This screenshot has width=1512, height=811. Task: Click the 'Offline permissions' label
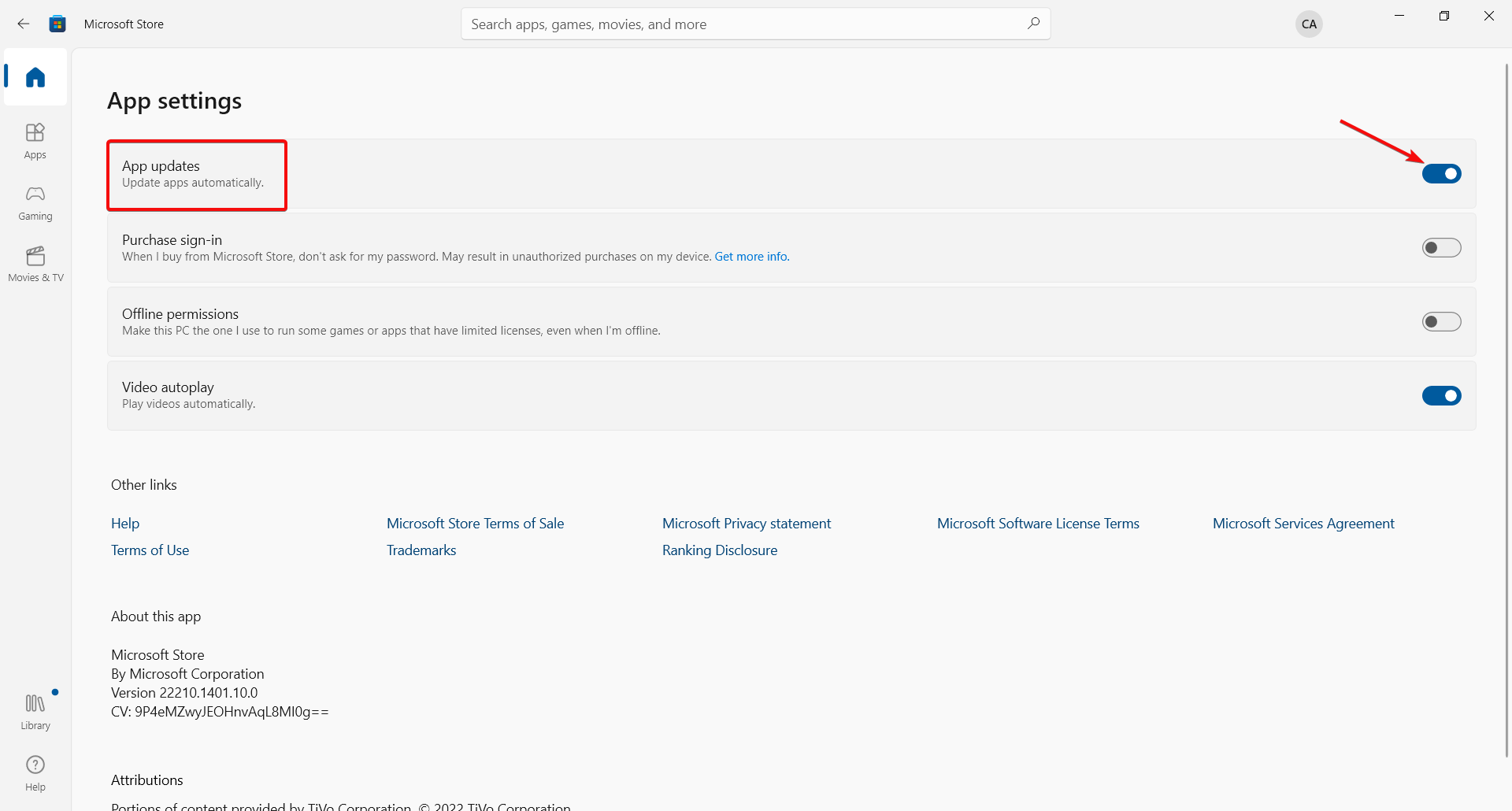coord(180,314)
